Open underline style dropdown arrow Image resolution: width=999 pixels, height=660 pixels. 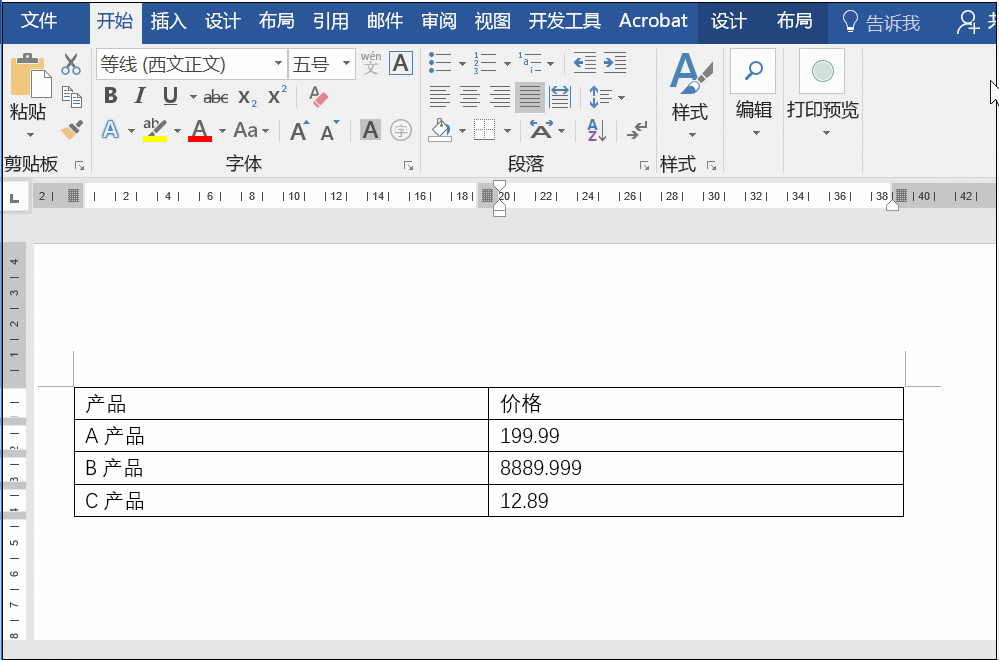coord(193,97)
